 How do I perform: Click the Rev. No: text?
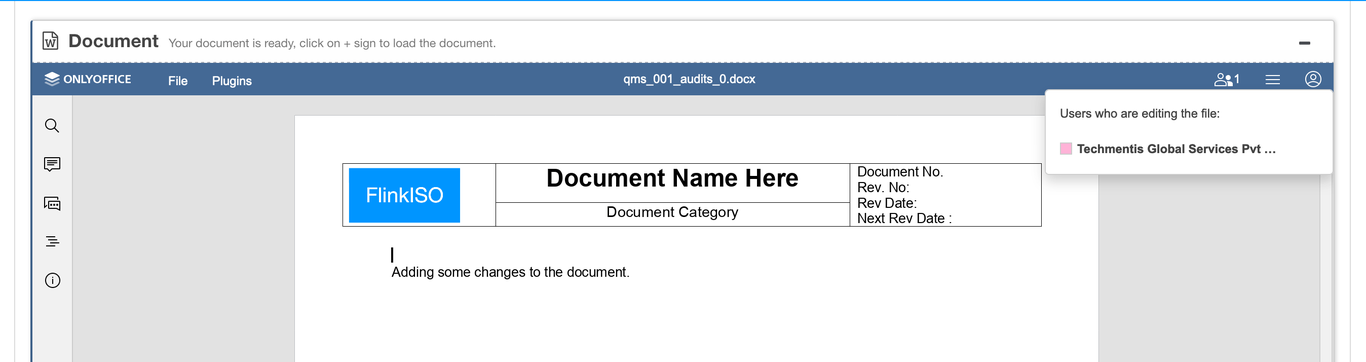coord(883,187)
